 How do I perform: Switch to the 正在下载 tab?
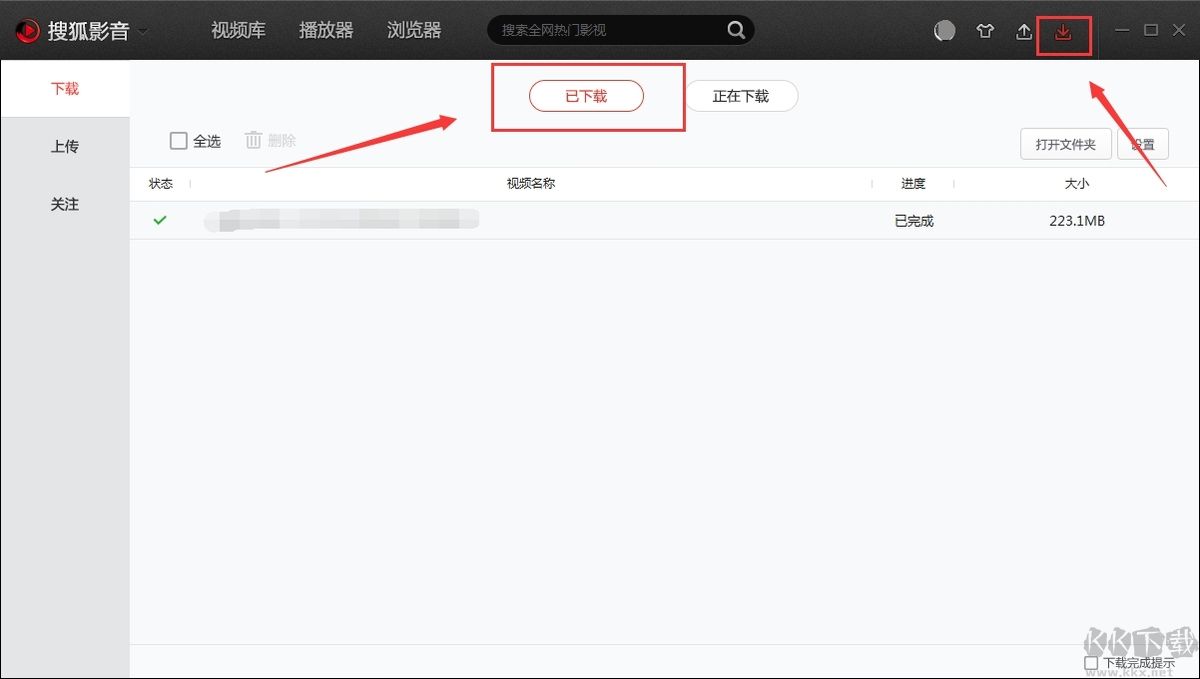click(x=741, y=96)
